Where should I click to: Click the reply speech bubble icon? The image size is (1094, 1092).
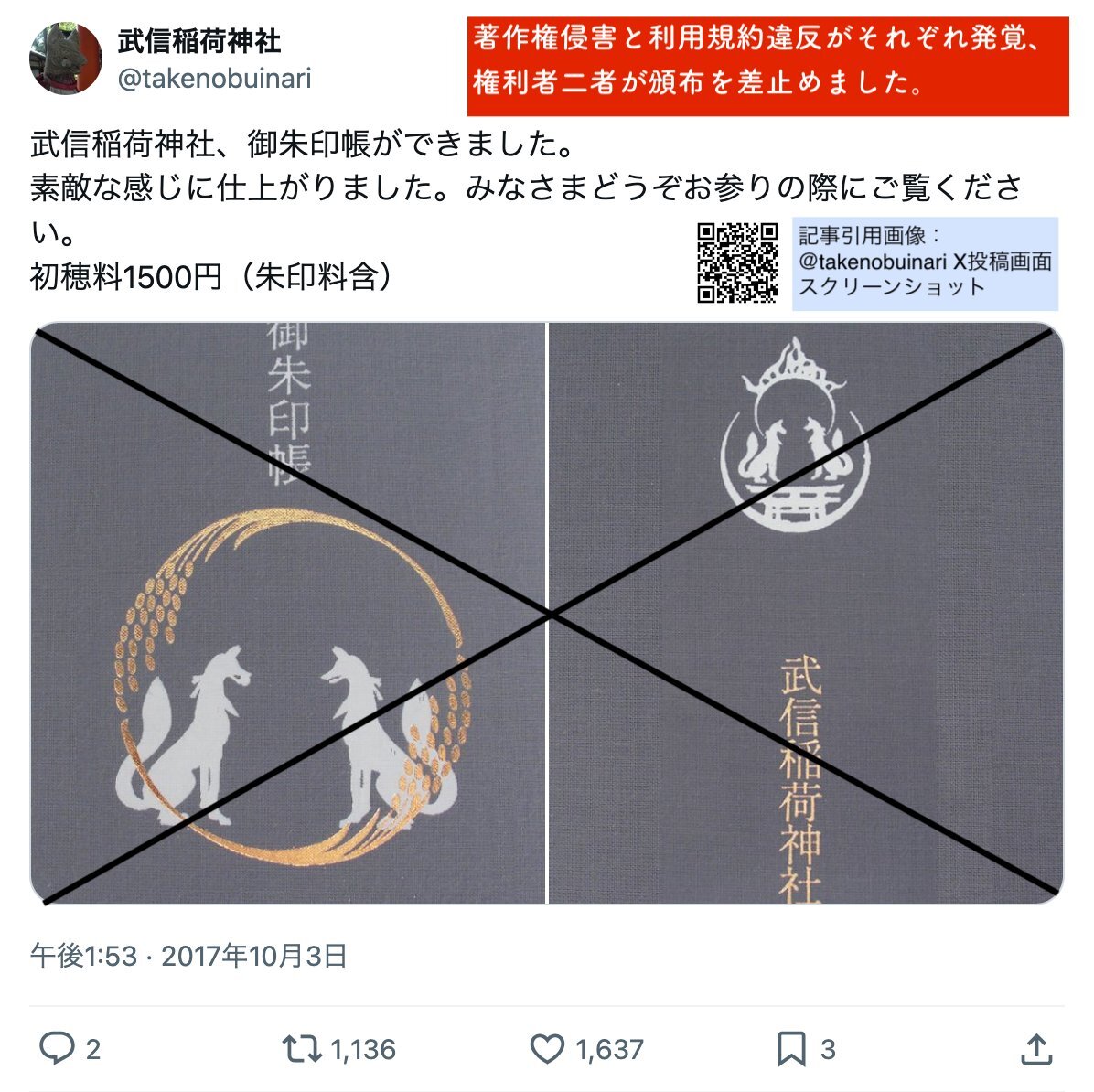tap(57, 1047)
